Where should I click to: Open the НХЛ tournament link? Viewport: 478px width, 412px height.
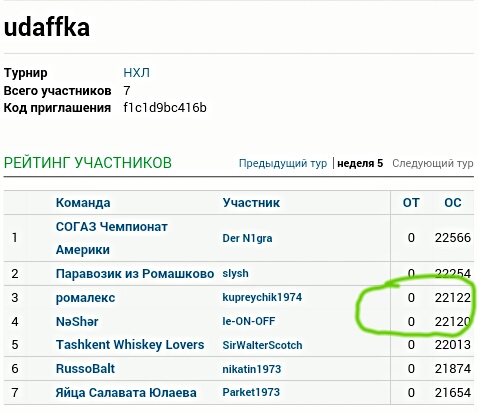point(136,72)
